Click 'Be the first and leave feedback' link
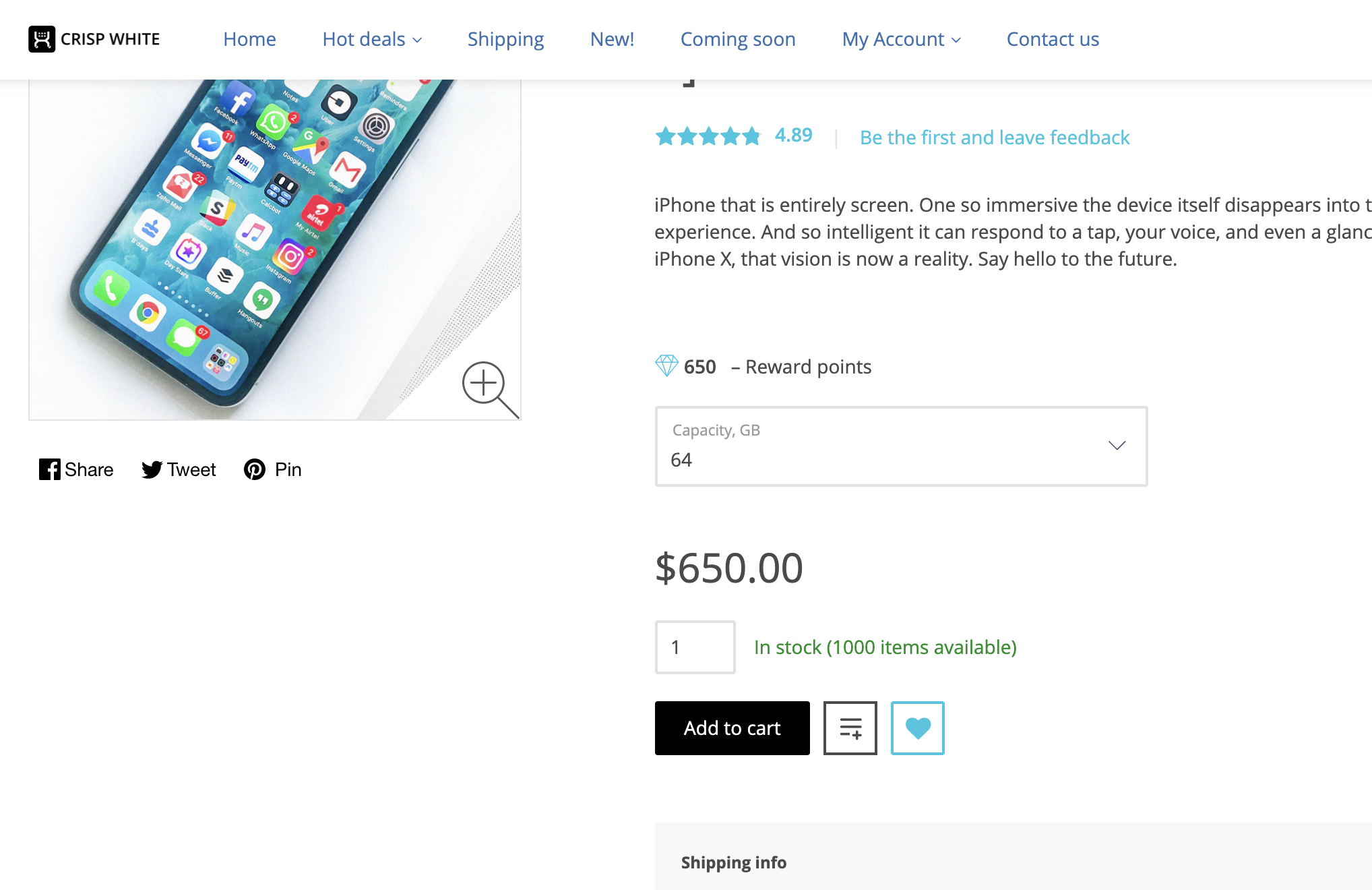The image size is (1372, 890). coord(995,138)
